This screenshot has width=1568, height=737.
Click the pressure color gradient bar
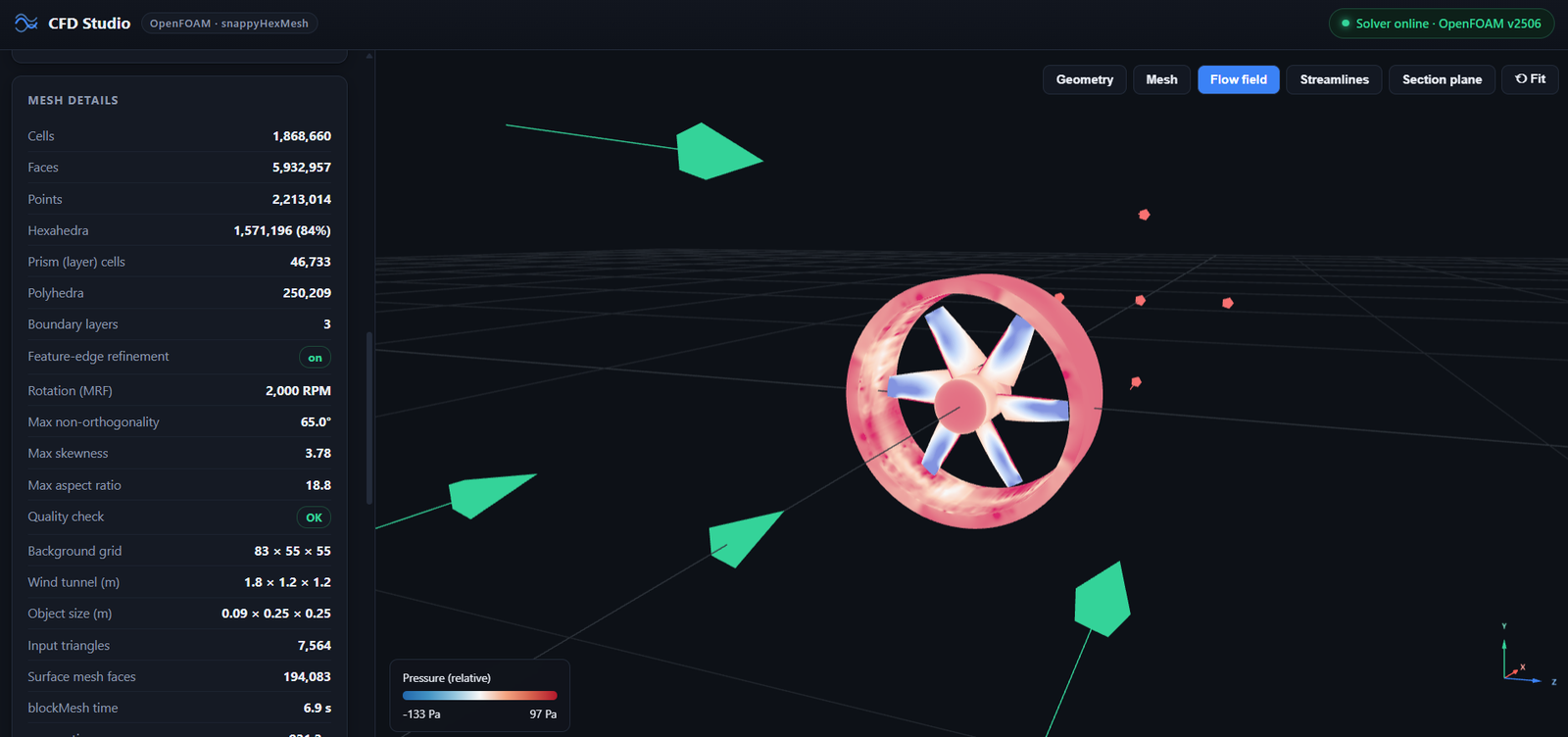pos(479,696)
